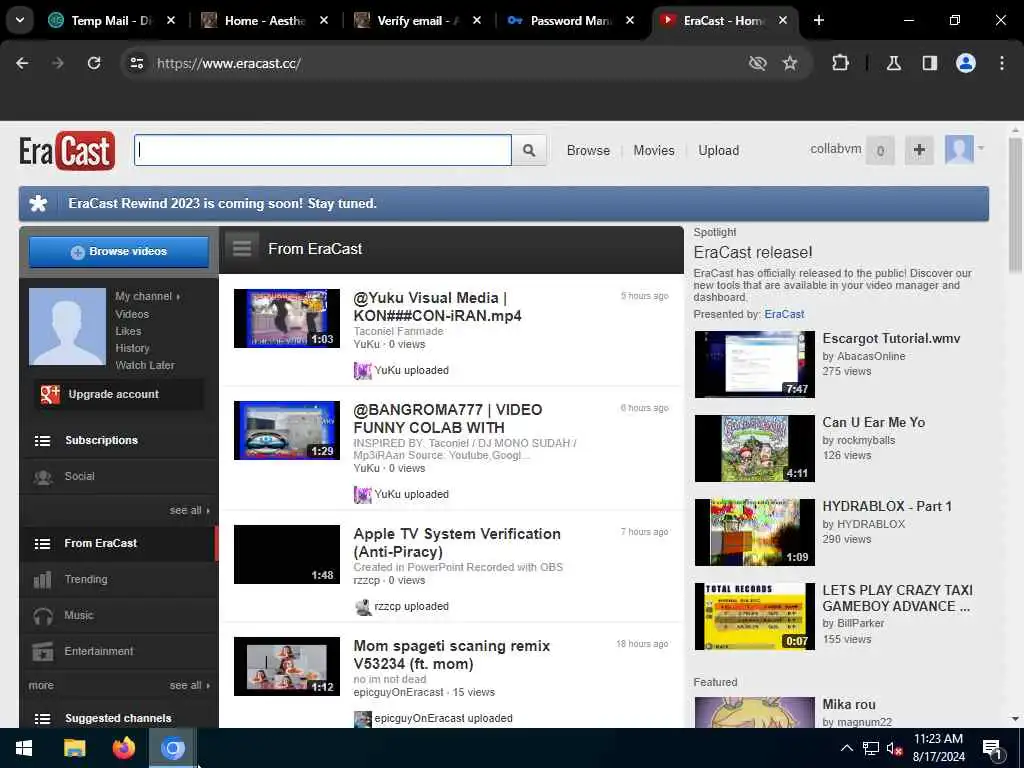Expand see all under Entertainment
Viewport: 1024px width, 768px height.
click(189, 685)
